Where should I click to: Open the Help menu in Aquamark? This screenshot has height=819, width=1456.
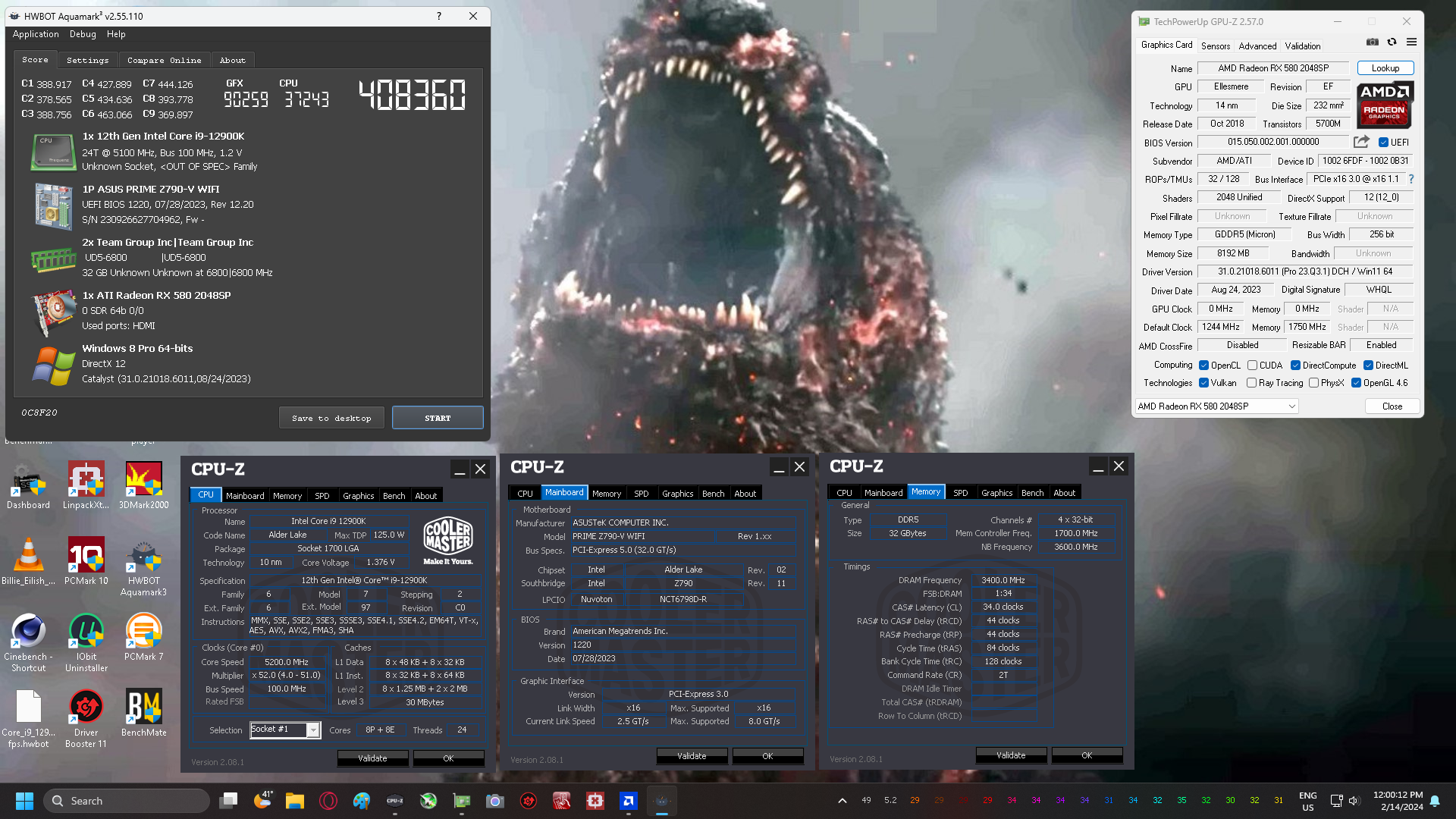pos(116,34)
